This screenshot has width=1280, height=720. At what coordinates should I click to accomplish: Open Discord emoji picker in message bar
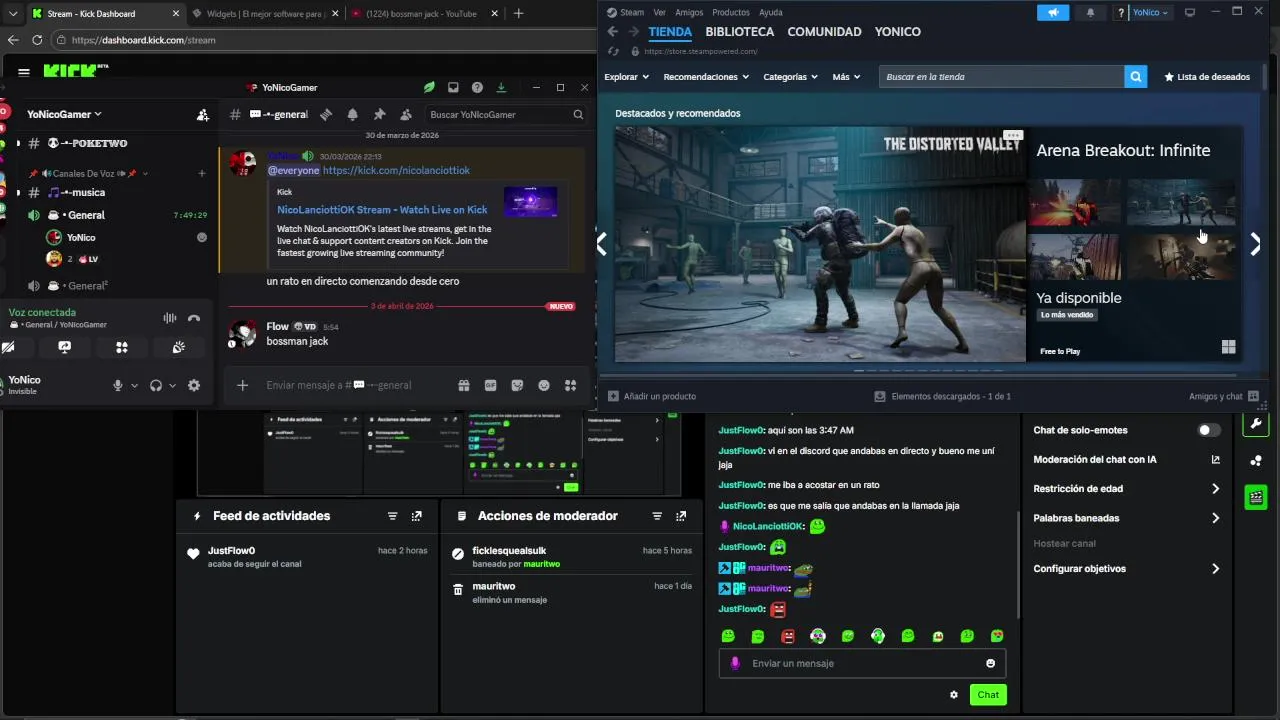click(544, 385)
